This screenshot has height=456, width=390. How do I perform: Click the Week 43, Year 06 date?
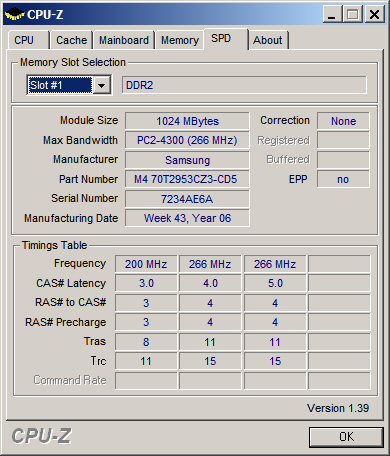pos(187,218)
